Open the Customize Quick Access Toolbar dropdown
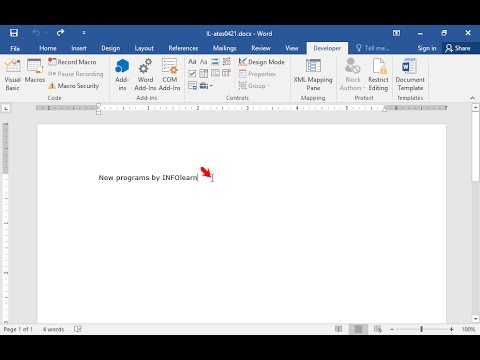This screenshot has width=480, height=360. 84,33
